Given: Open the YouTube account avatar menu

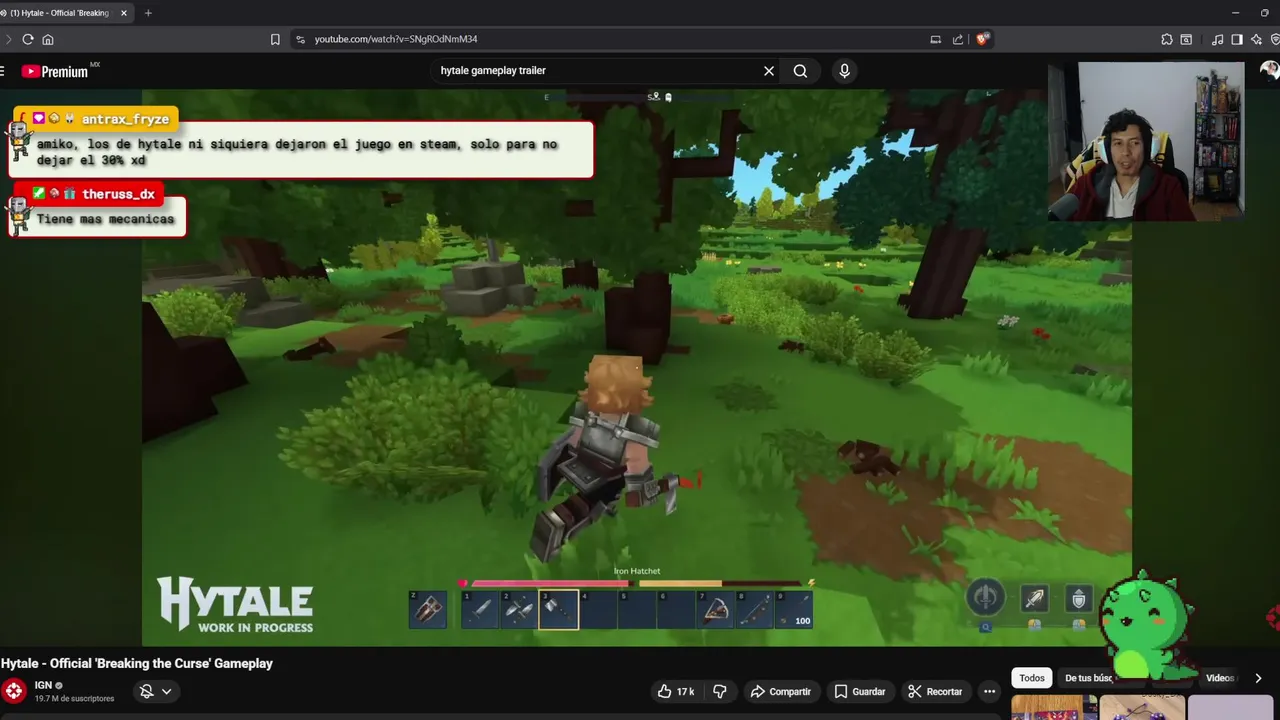Looking at the screenshot, I should coord(1269,70).
